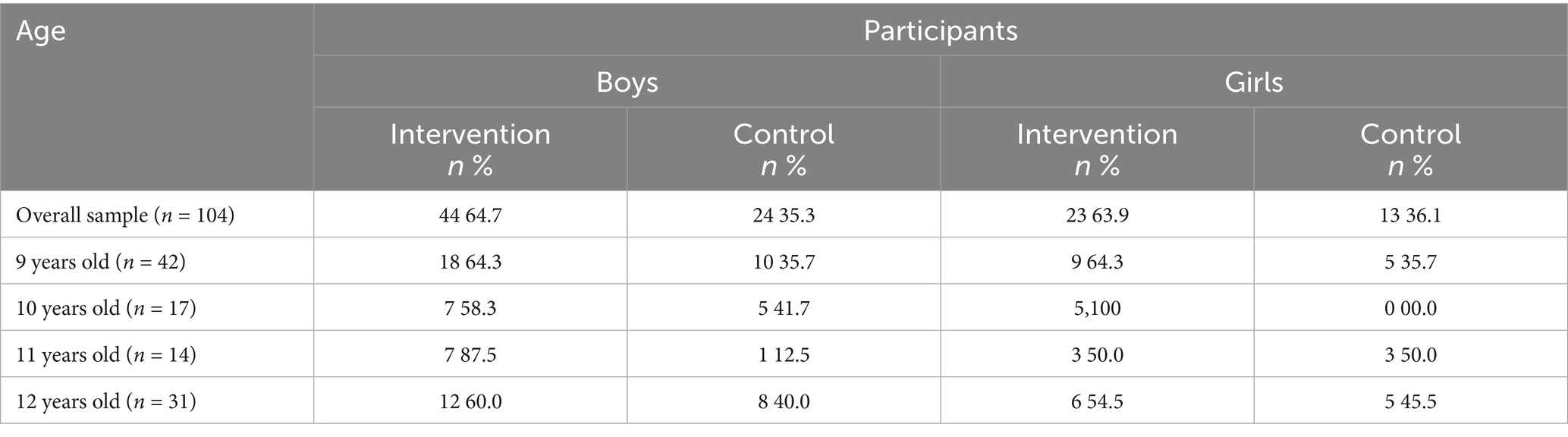Click the Boys group header

coord(627,82)
